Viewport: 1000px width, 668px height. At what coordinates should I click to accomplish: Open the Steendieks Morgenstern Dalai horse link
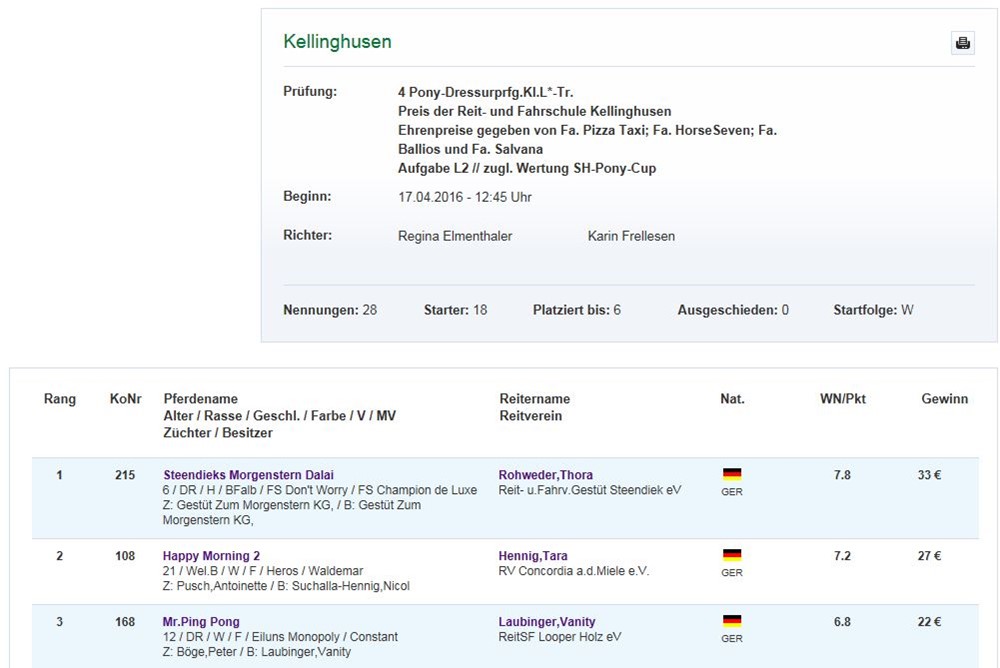[248, 475]
